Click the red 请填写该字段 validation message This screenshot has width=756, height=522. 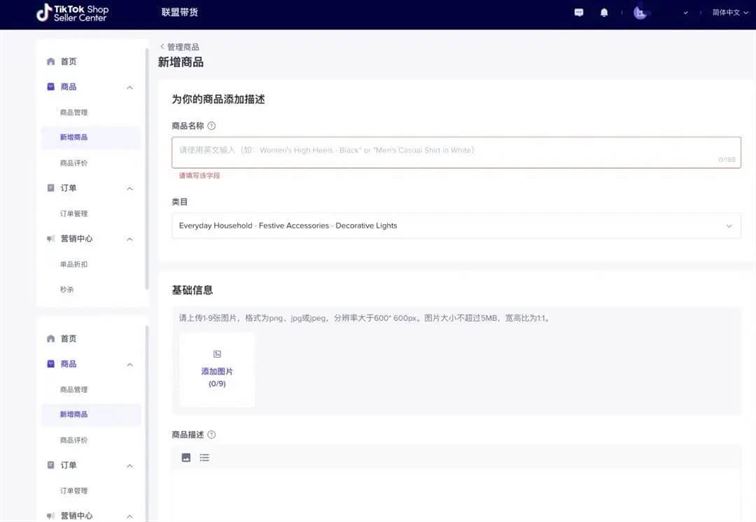200,175
